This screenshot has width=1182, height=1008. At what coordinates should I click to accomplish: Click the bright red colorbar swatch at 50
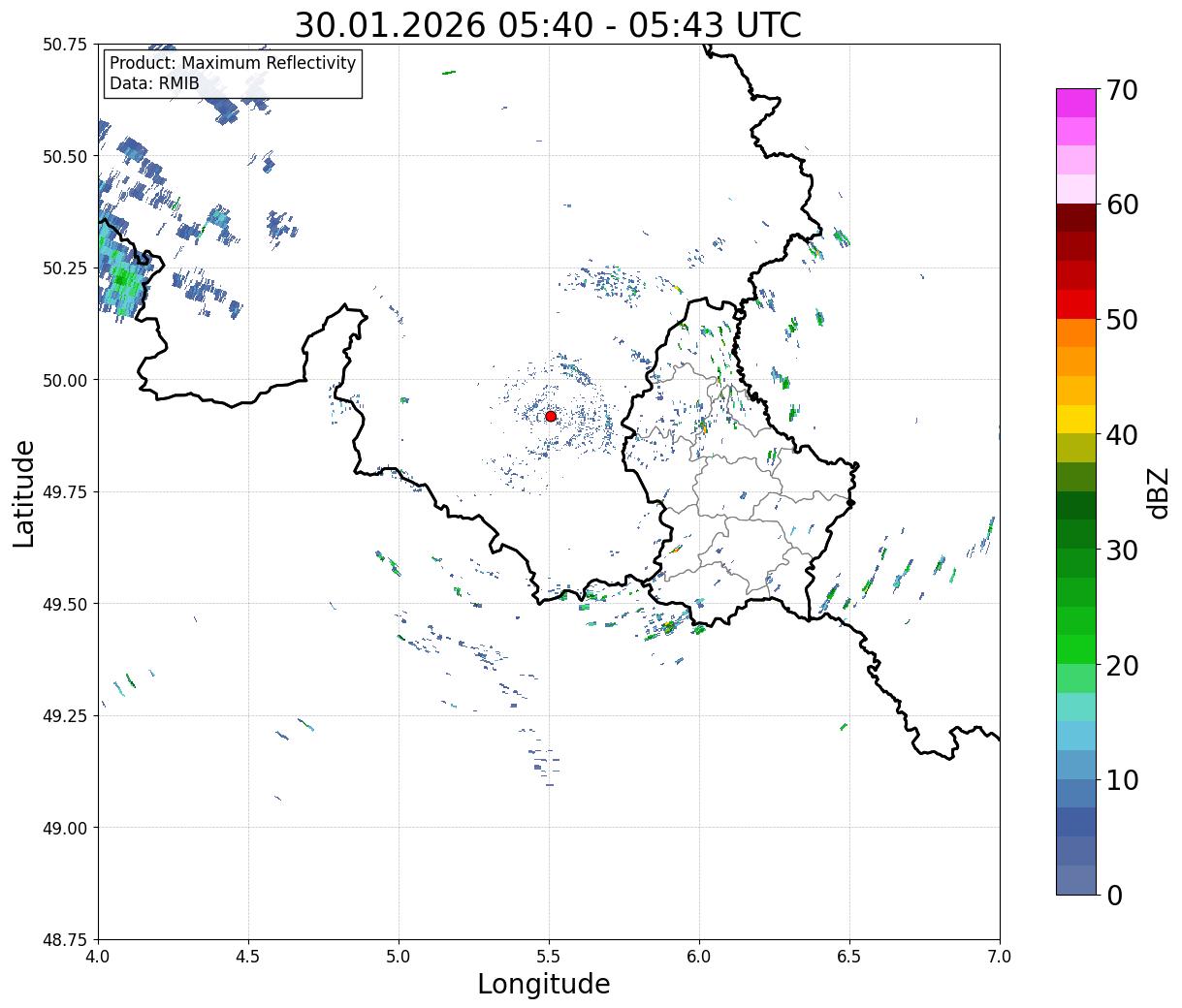click(1076, 304)
